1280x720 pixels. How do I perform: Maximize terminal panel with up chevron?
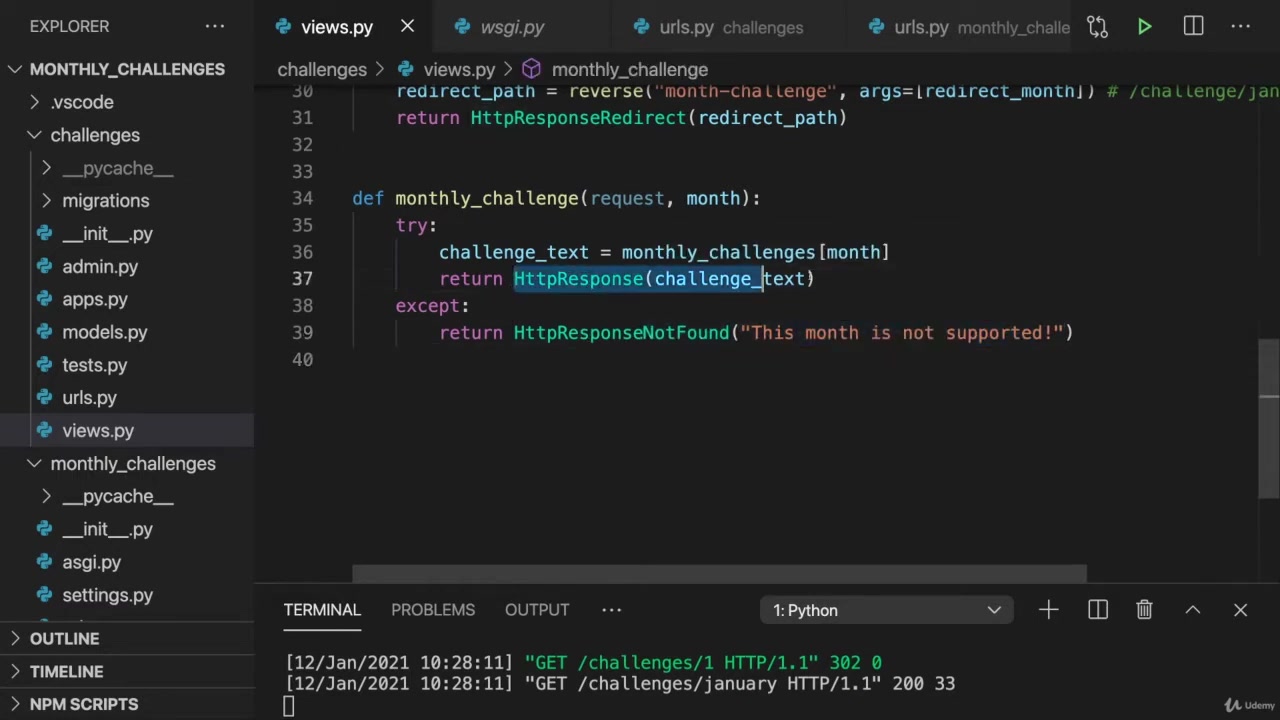pyautogui.click(x=1192, y=610)
